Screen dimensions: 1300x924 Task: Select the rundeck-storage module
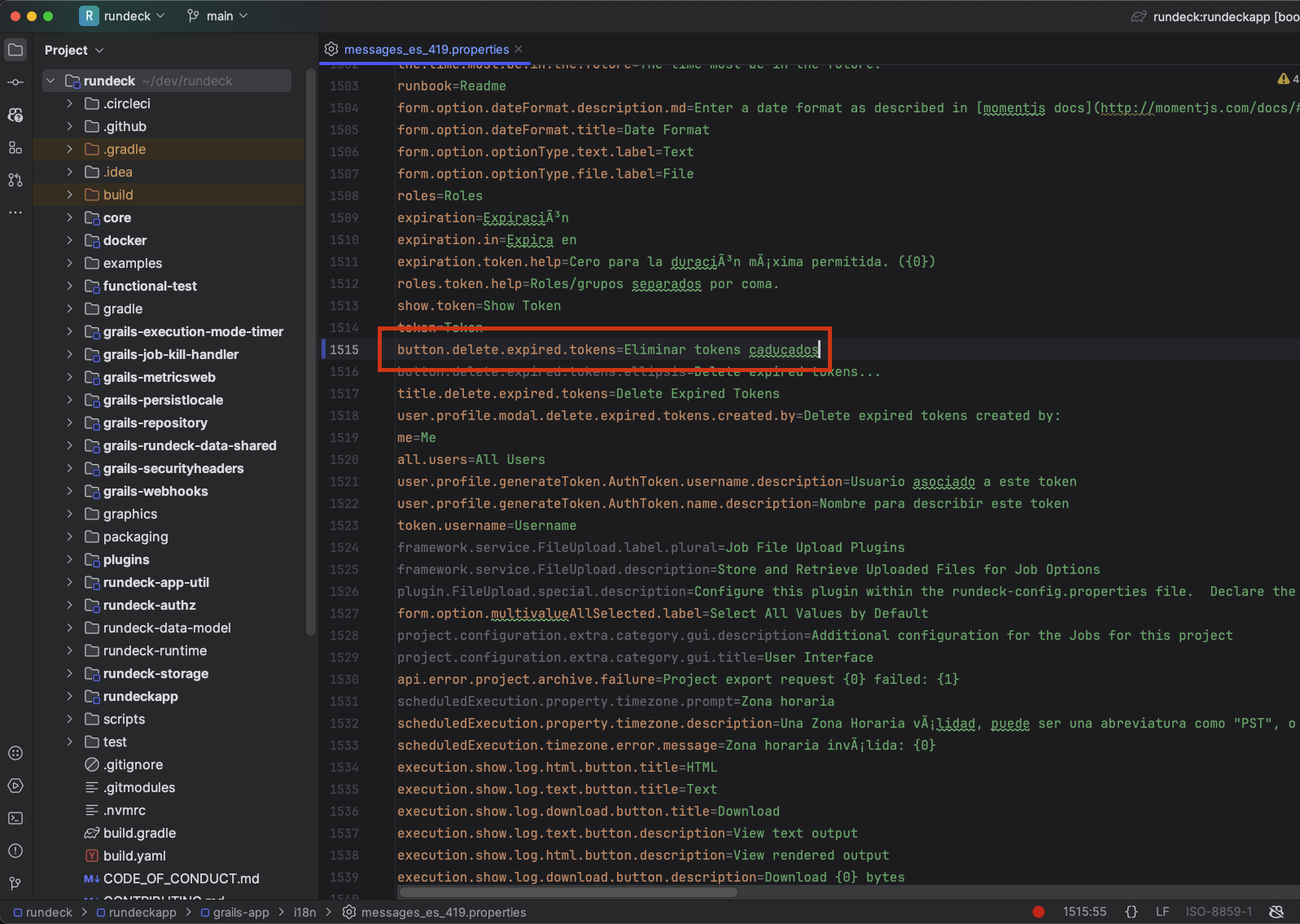click(155, 673)
